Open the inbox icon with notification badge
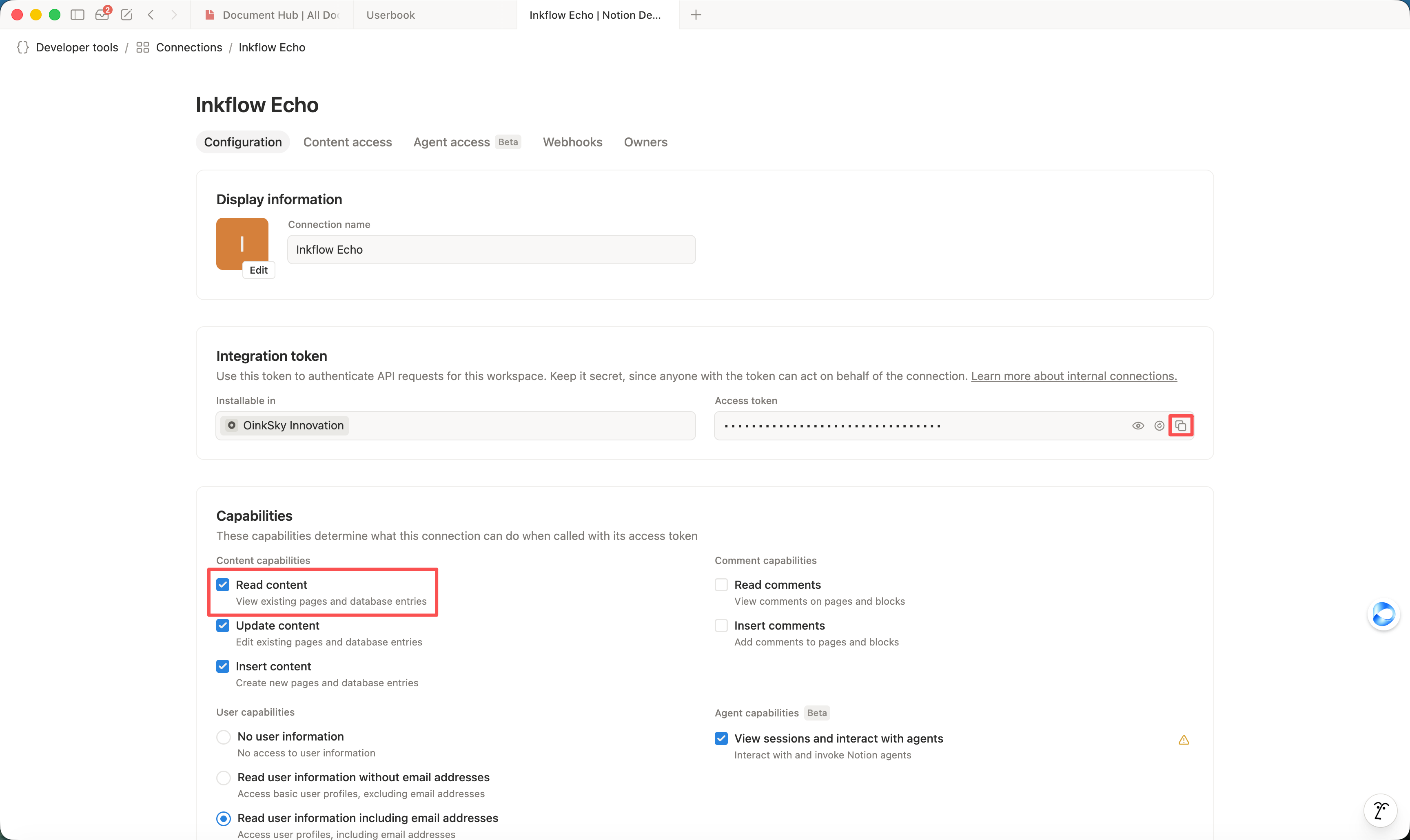1410x840 pixels. (102, 14)
